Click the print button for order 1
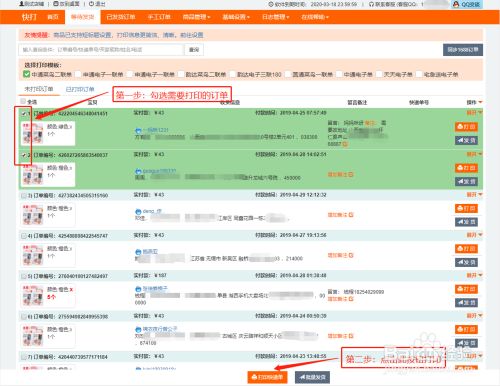500x386 pixels. click(466, 127)
